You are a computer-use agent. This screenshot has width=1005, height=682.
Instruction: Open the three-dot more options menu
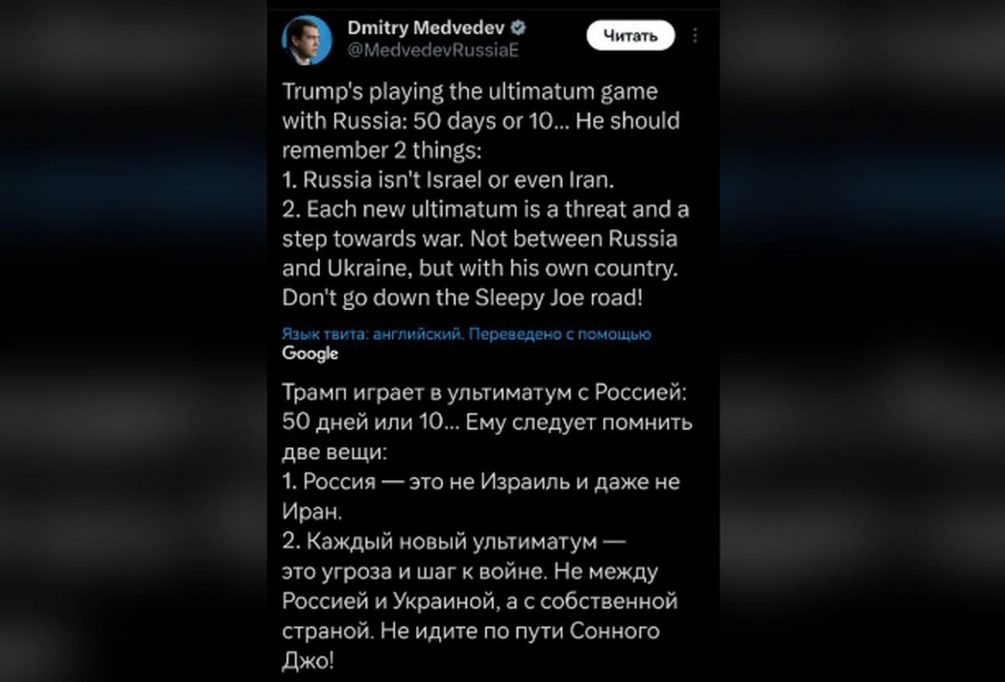(695, 35)
